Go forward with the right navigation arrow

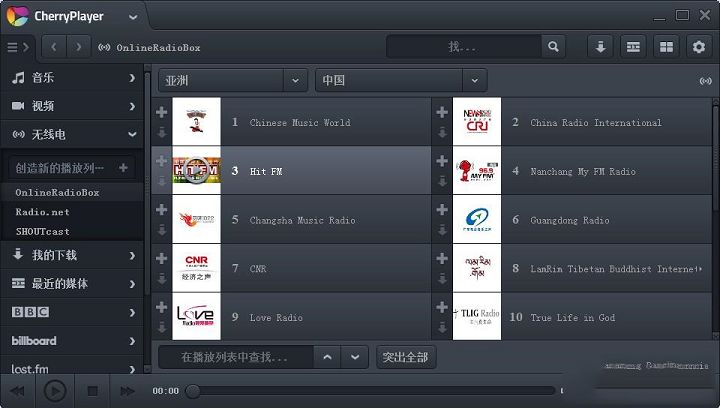click(x=79, y=47)
